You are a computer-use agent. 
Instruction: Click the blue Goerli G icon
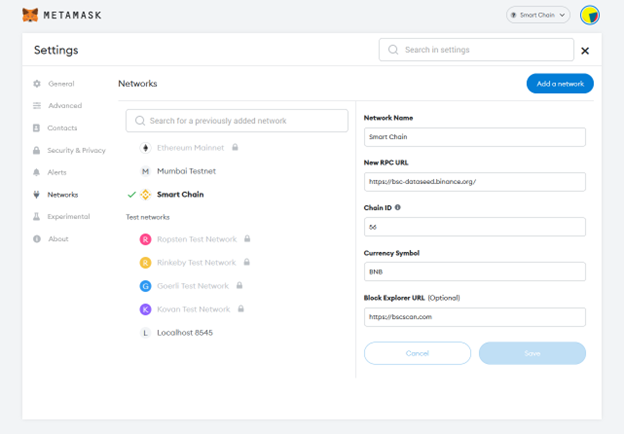(x=145, y=286)
